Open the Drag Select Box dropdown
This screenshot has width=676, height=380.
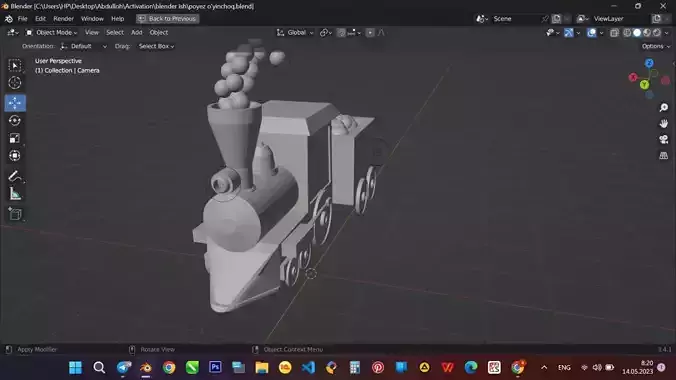coord(156,46)
